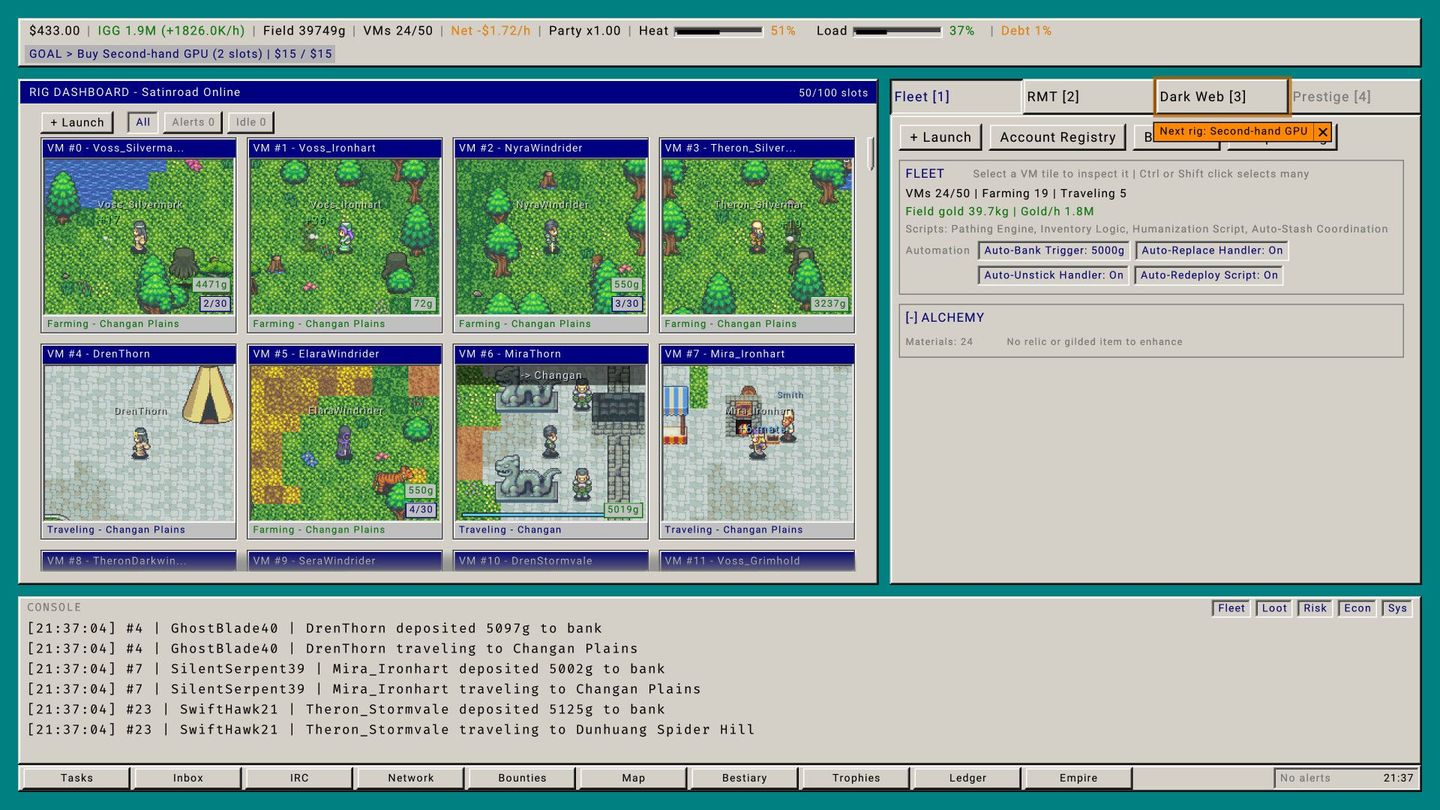Open the Map window
The width and height of the screenshot is (1440, 810).
point(634,778)
